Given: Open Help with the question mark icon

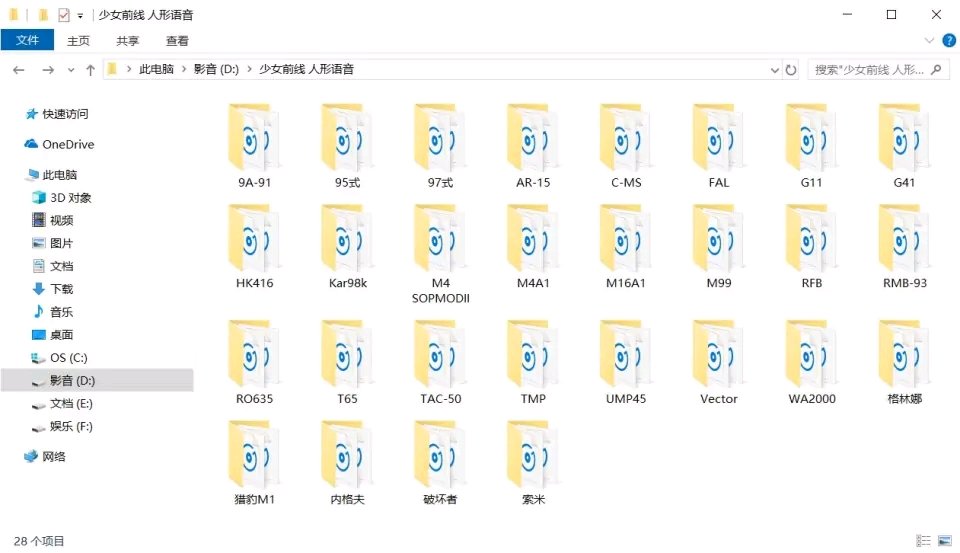Looking at the screenshot, I should click(949, 40).
